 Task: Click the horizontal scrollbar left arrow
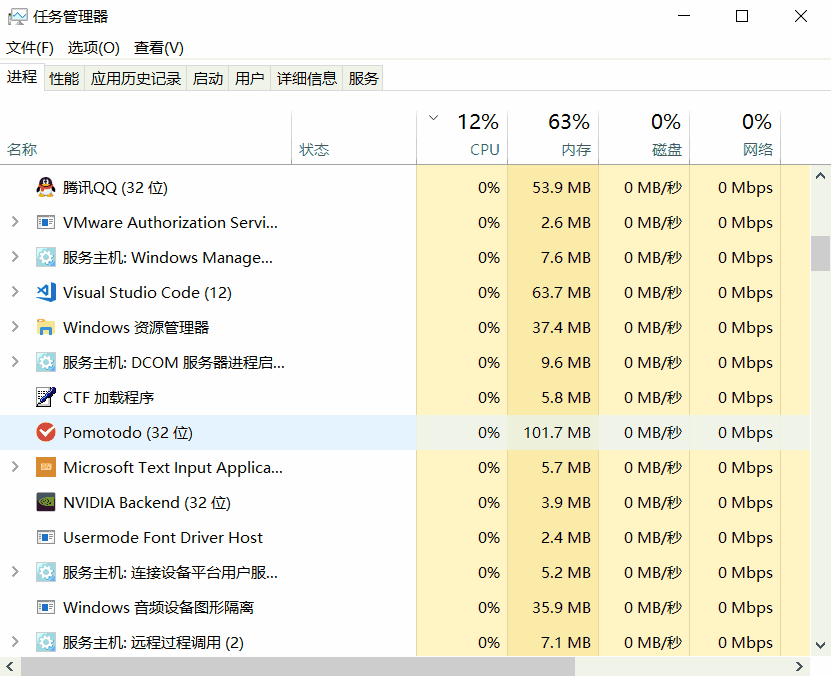click(x=10, y=666)
